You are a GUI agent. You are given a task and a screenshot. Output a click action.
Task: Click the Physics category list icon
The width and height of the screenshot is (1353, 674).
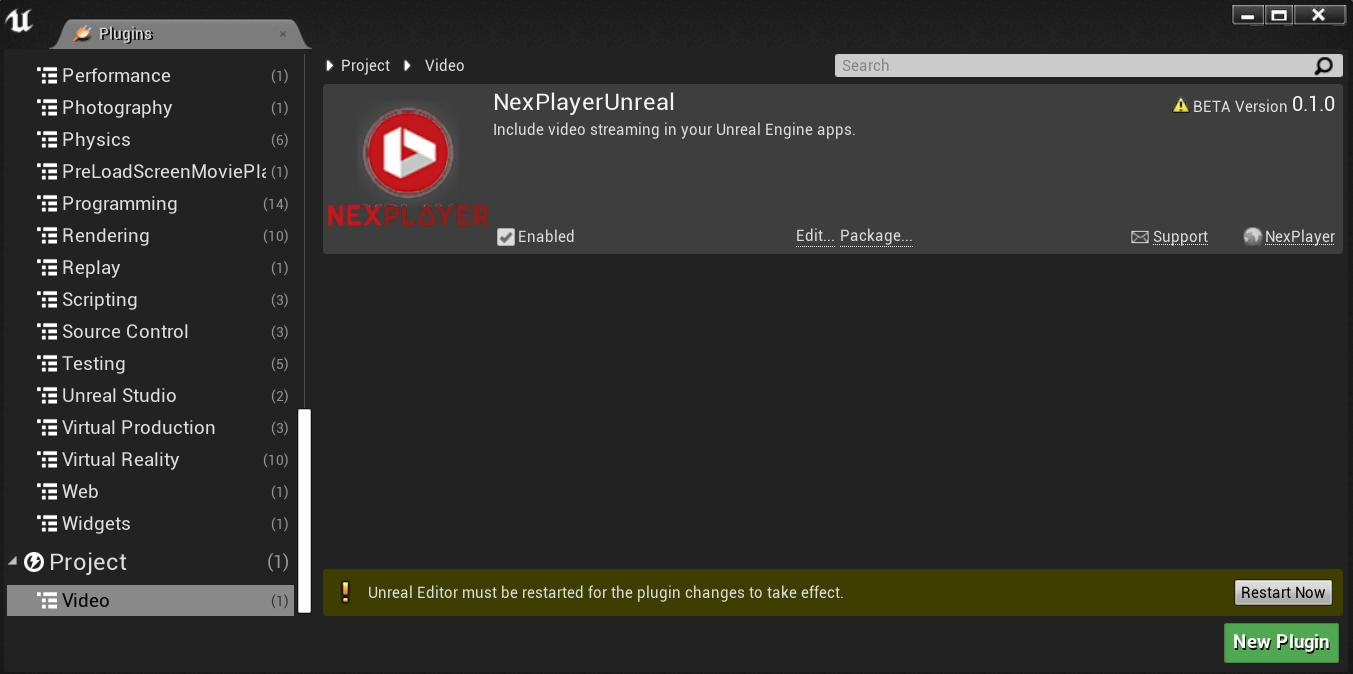tap(47, 140)
